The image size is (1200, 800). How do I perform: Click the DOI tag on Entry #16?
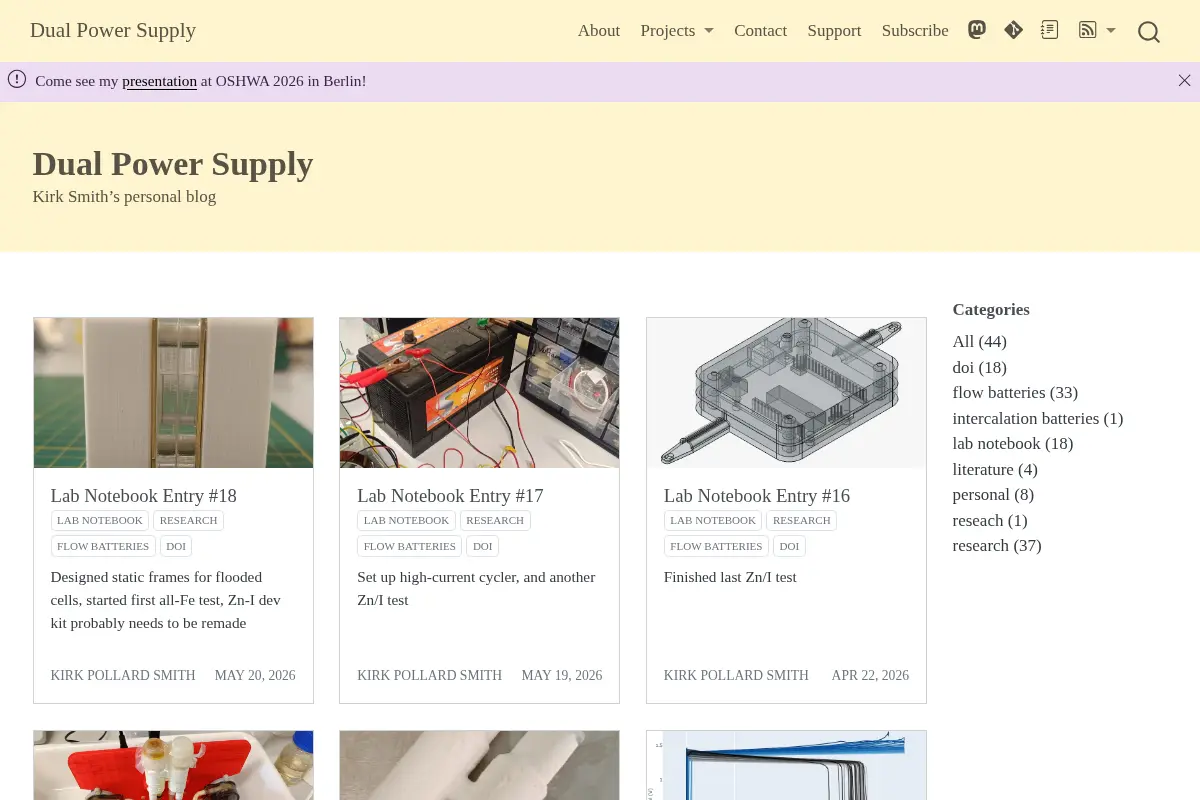(x=789, y=546)
